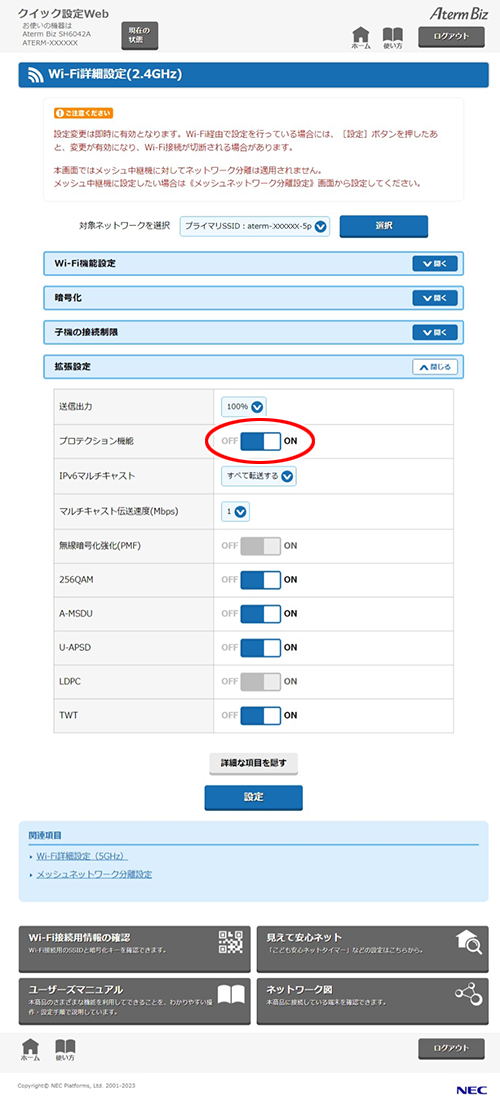
Task: Click the footer usage guide book icon
Action: coord(65,1049)
